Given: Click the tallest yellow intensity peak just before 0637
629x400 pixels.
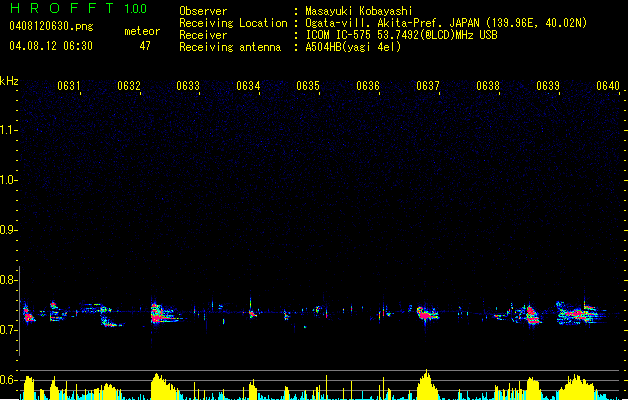Looking at the screenshot, I should coord(427,384).
